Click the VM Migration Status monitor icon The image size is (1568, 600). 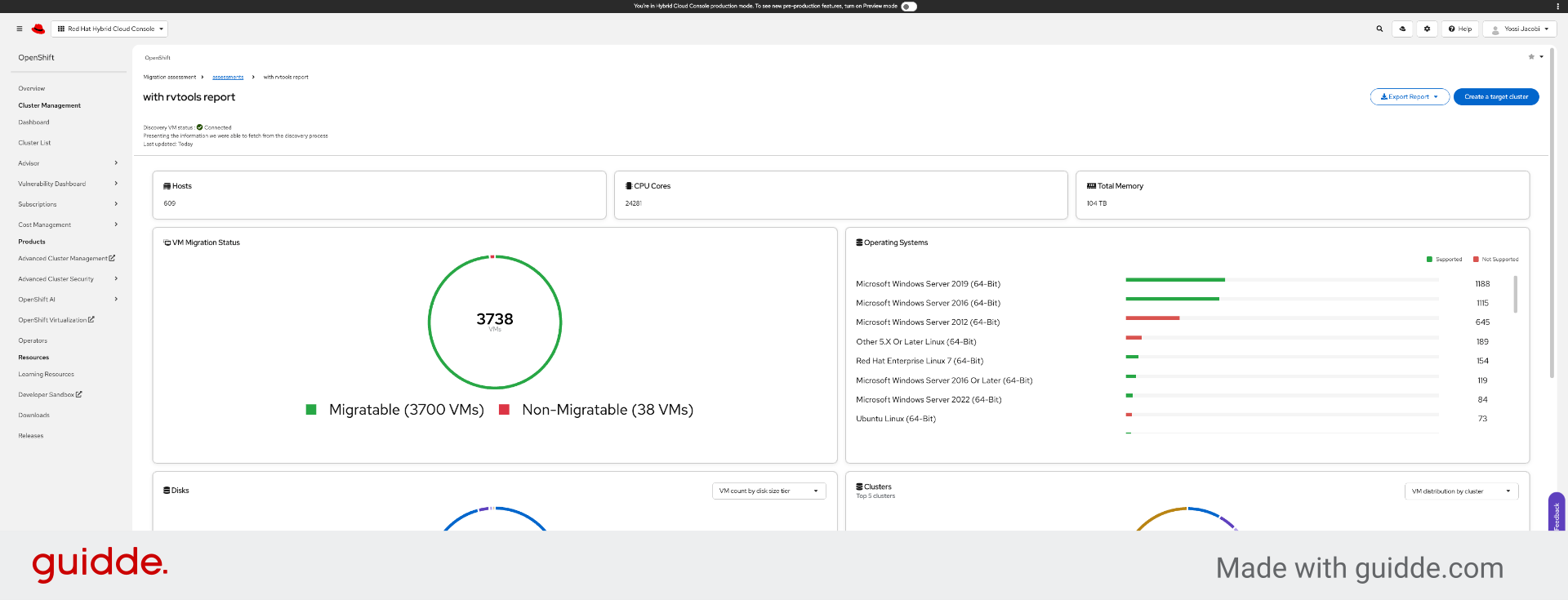167,242
